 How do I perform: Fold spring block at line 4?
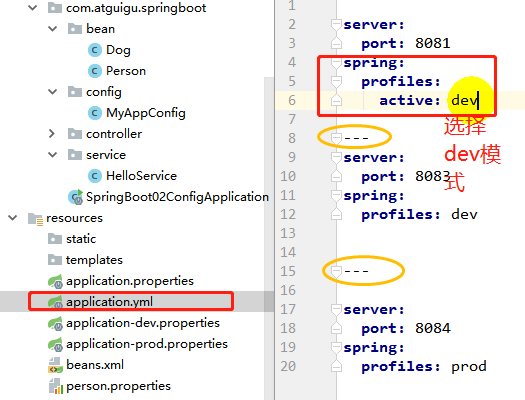pyautogui.click(x=336, y=63)
